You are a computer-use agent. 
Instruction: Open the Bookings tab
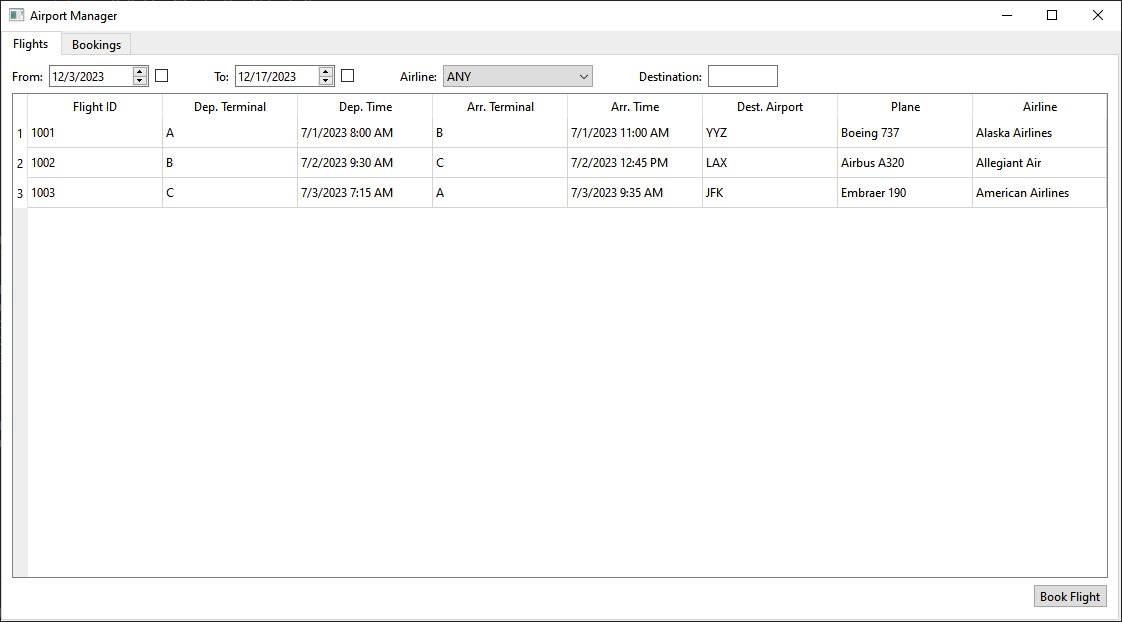pos(96,44)
